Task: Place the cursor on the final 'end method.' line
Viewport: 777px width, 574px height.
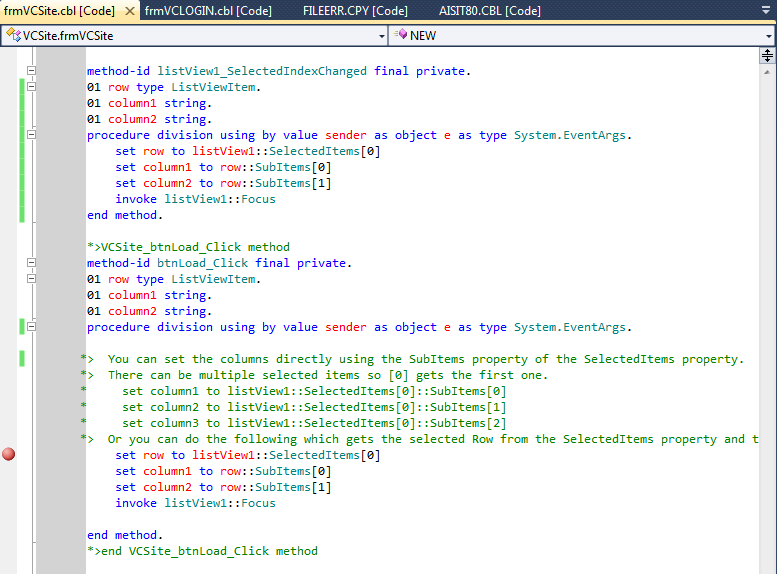Action: (124, 535)
